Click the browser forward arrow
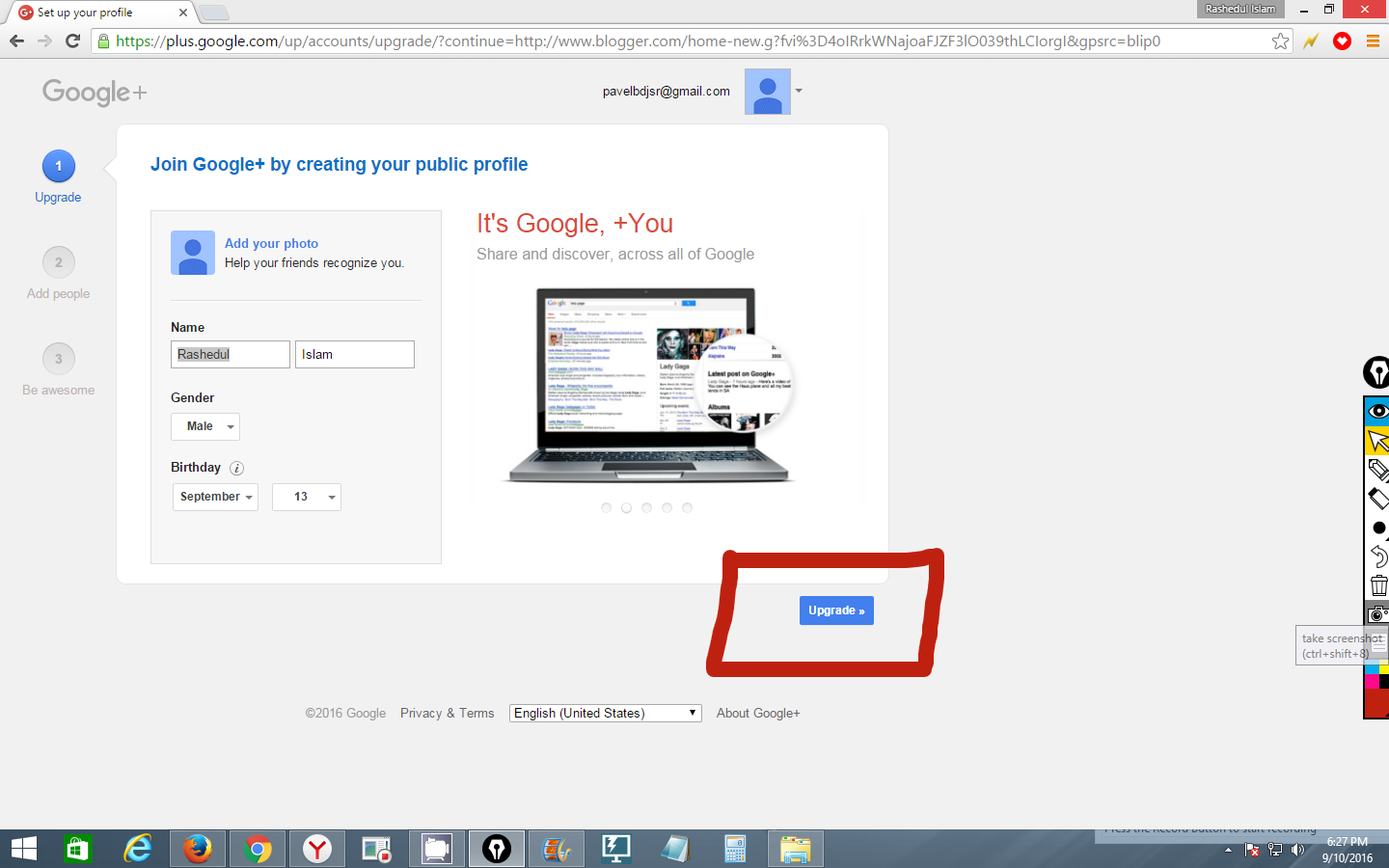The image size is (1389, 868). tap(44, 41)
